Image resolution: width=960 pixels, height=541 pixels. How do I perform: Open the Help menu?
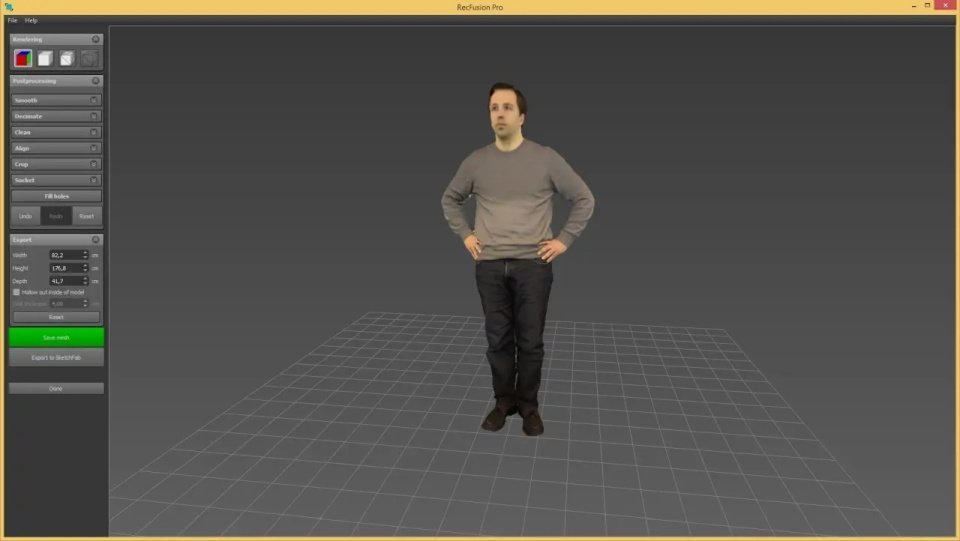click(x=31, y=20)
